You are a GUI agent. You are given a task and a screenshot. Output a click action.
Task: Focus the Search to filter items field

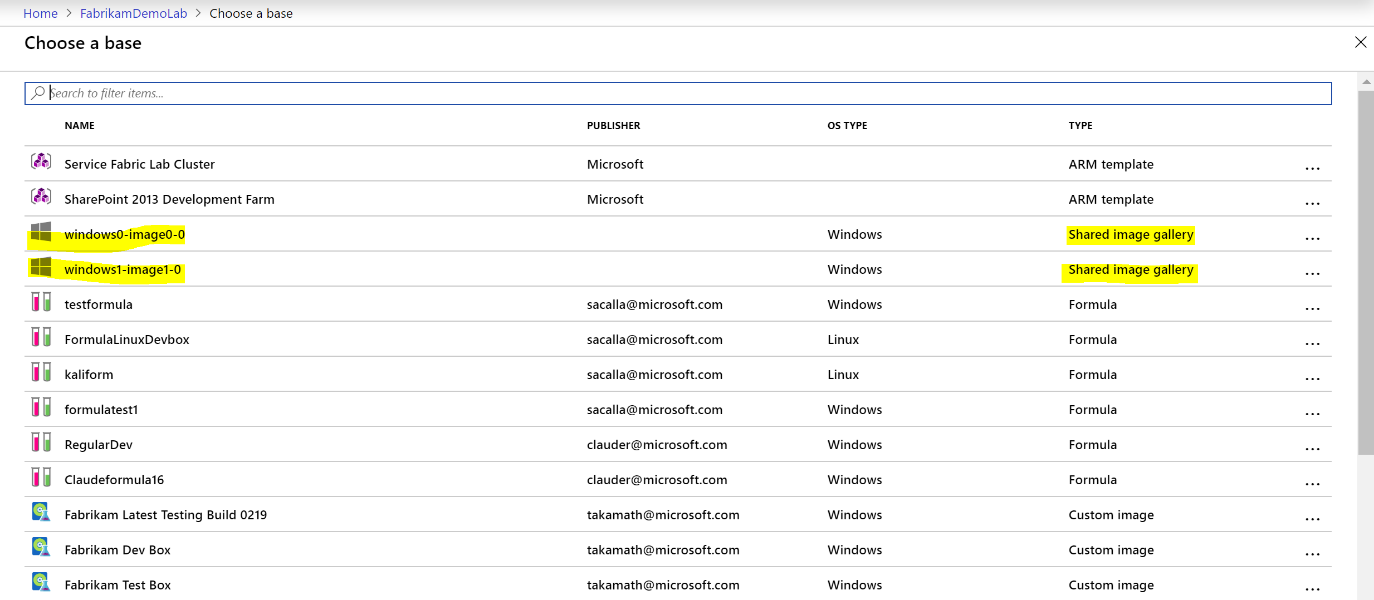coord(678,93)
